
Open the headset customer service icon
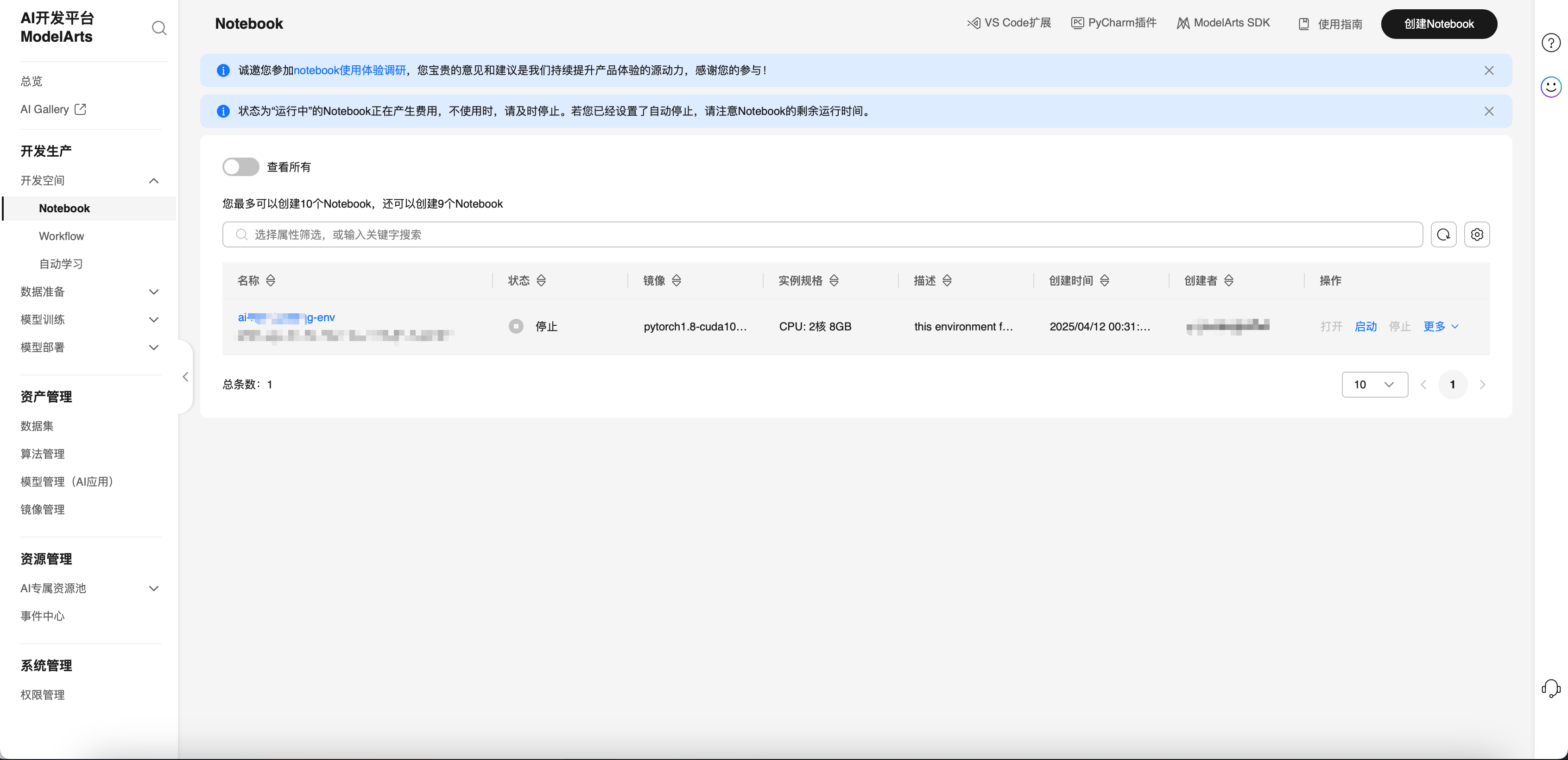[1550, 688]
